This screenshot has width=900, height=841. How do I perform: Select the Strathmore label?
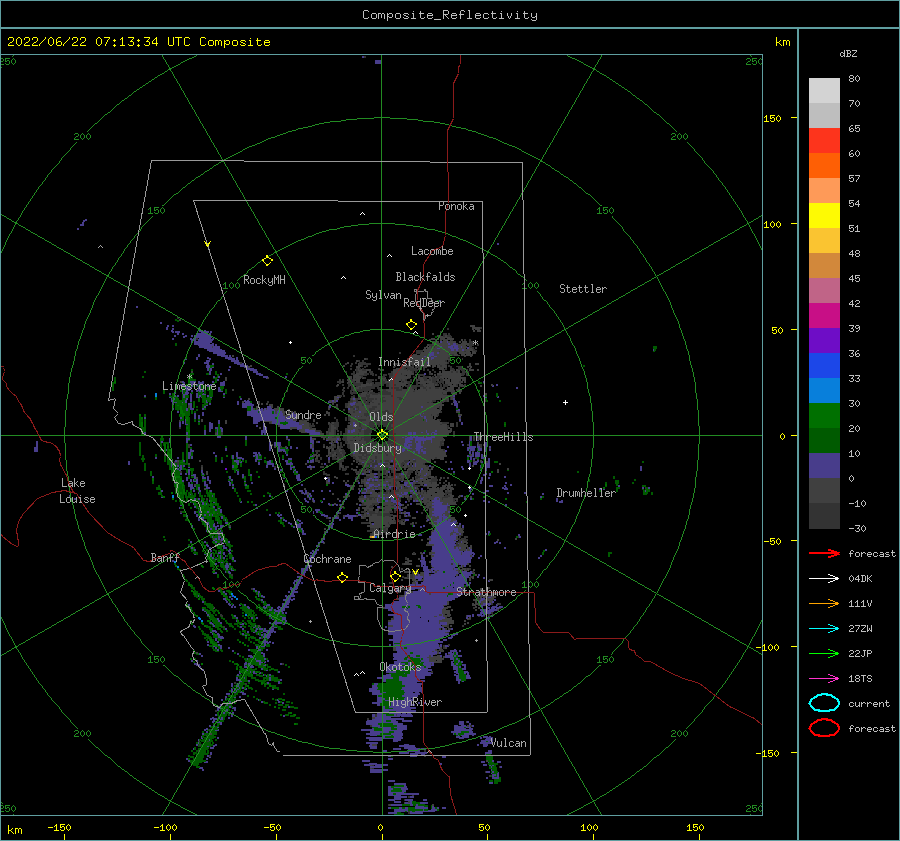pyautogui.click(x=486, y=592)
